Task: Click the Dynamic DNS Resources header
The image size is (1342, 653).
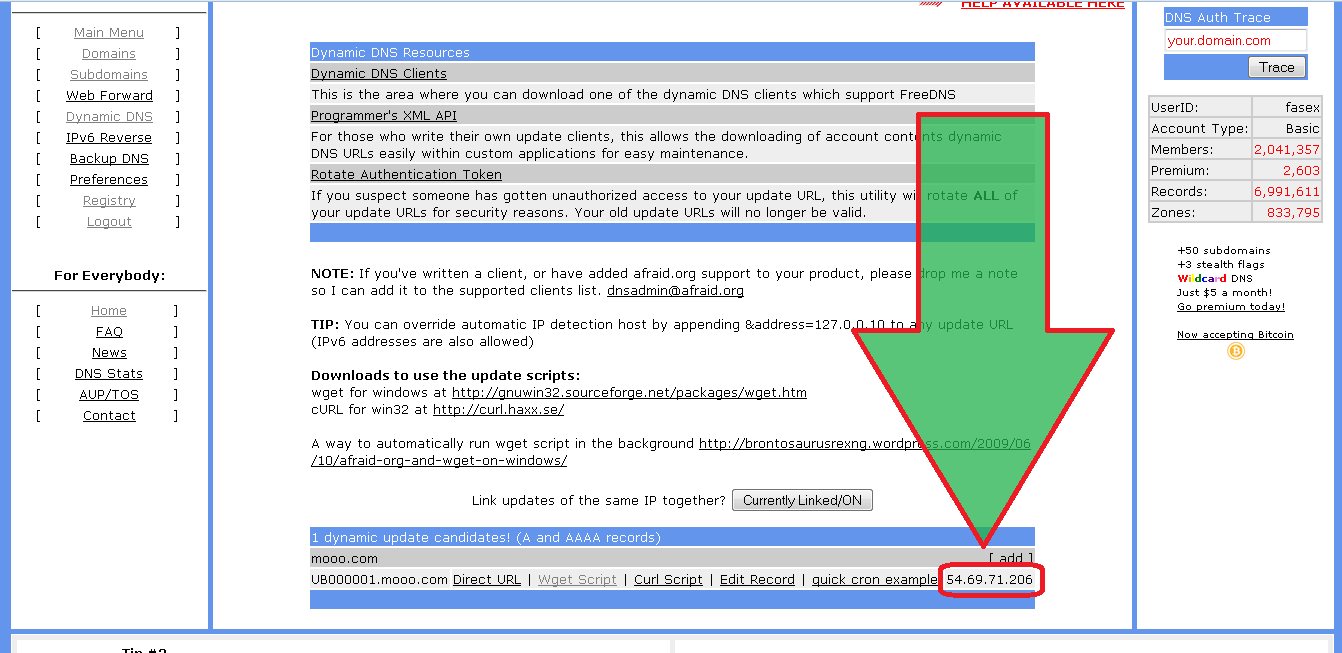Action: click(x=672, y=52)
